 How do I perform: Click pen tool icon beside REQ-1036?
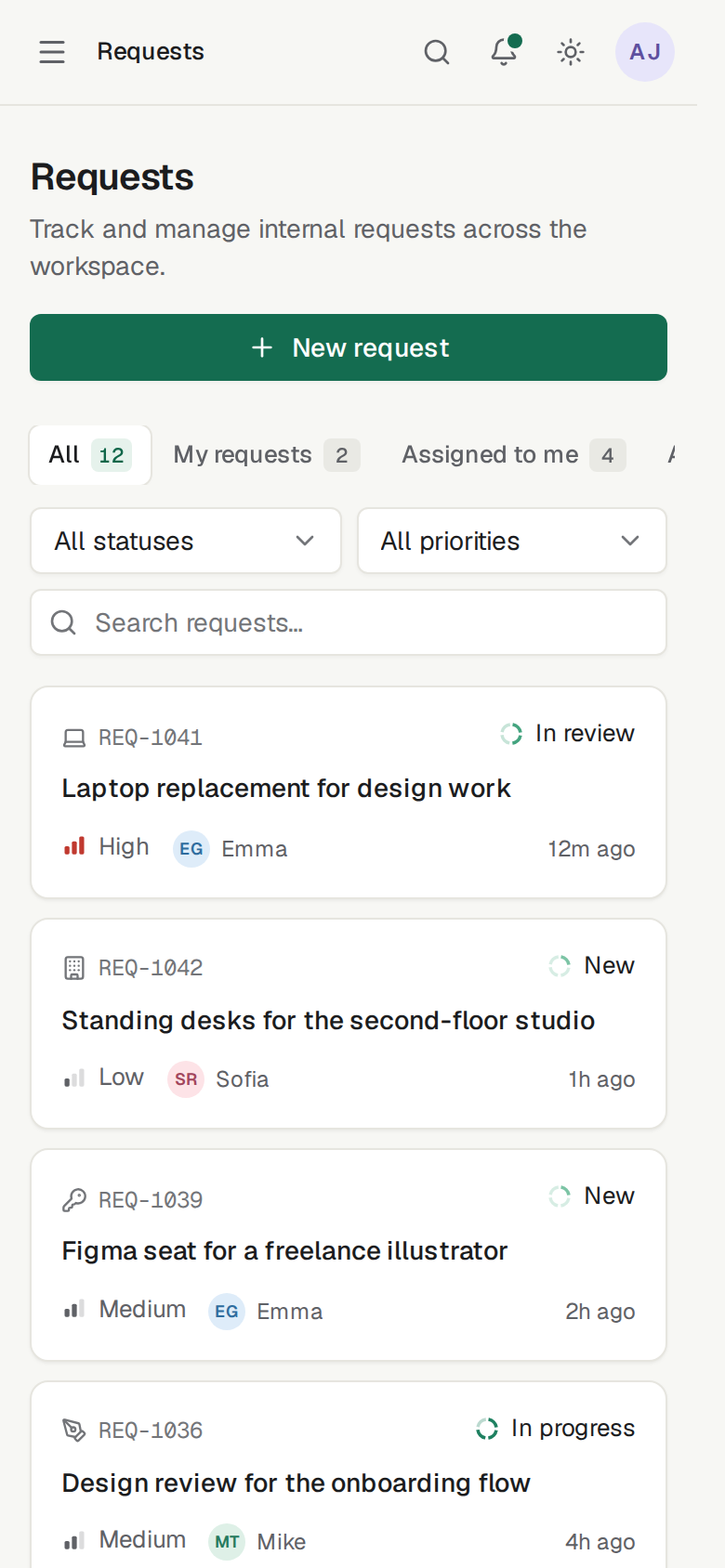(74, 1431)
